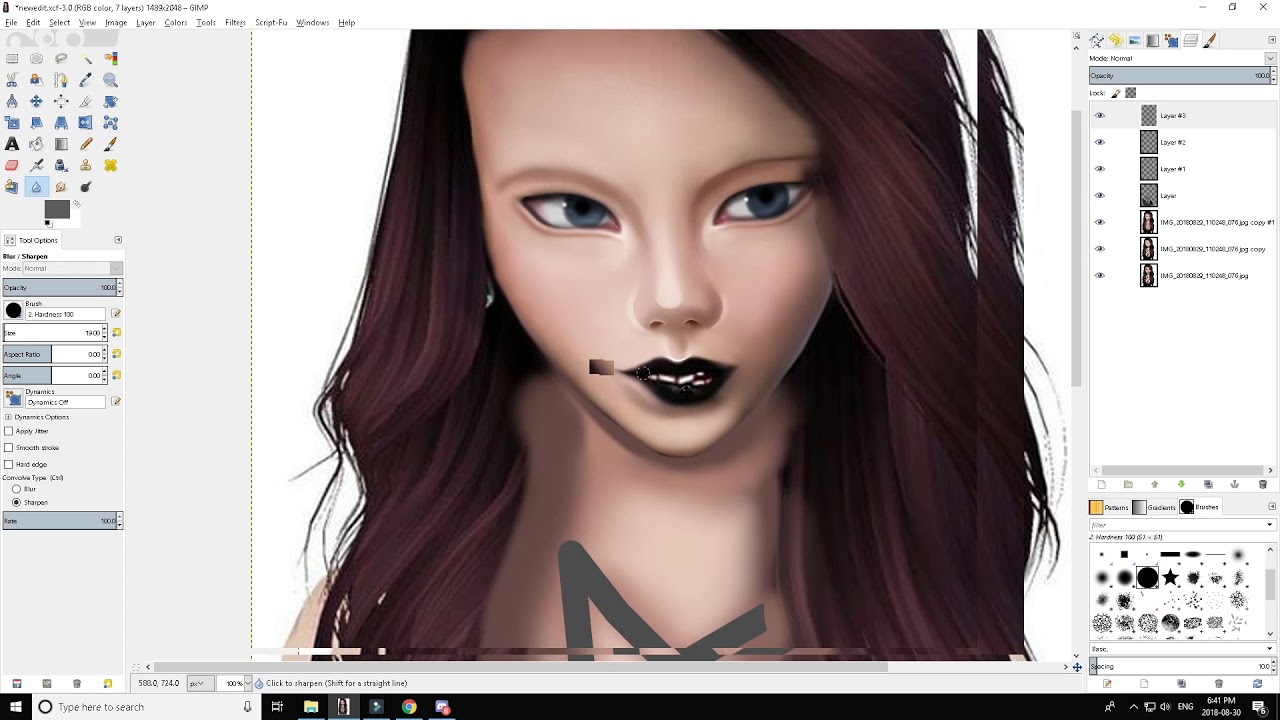Anchor the floating layer

pyautogui.click(x=1235, y=484)
